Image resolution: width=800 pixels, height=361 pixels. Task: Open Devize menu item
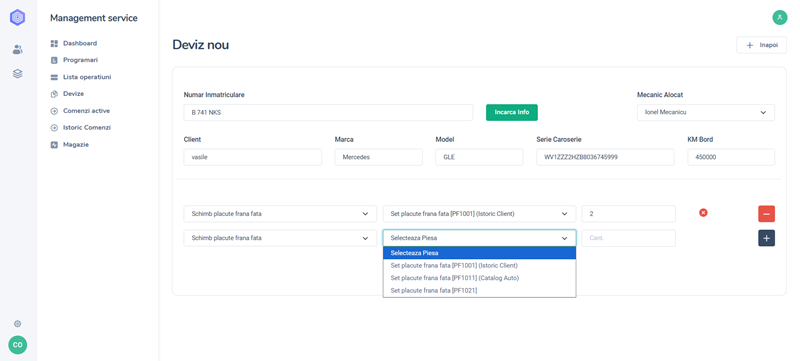[73, 94]
